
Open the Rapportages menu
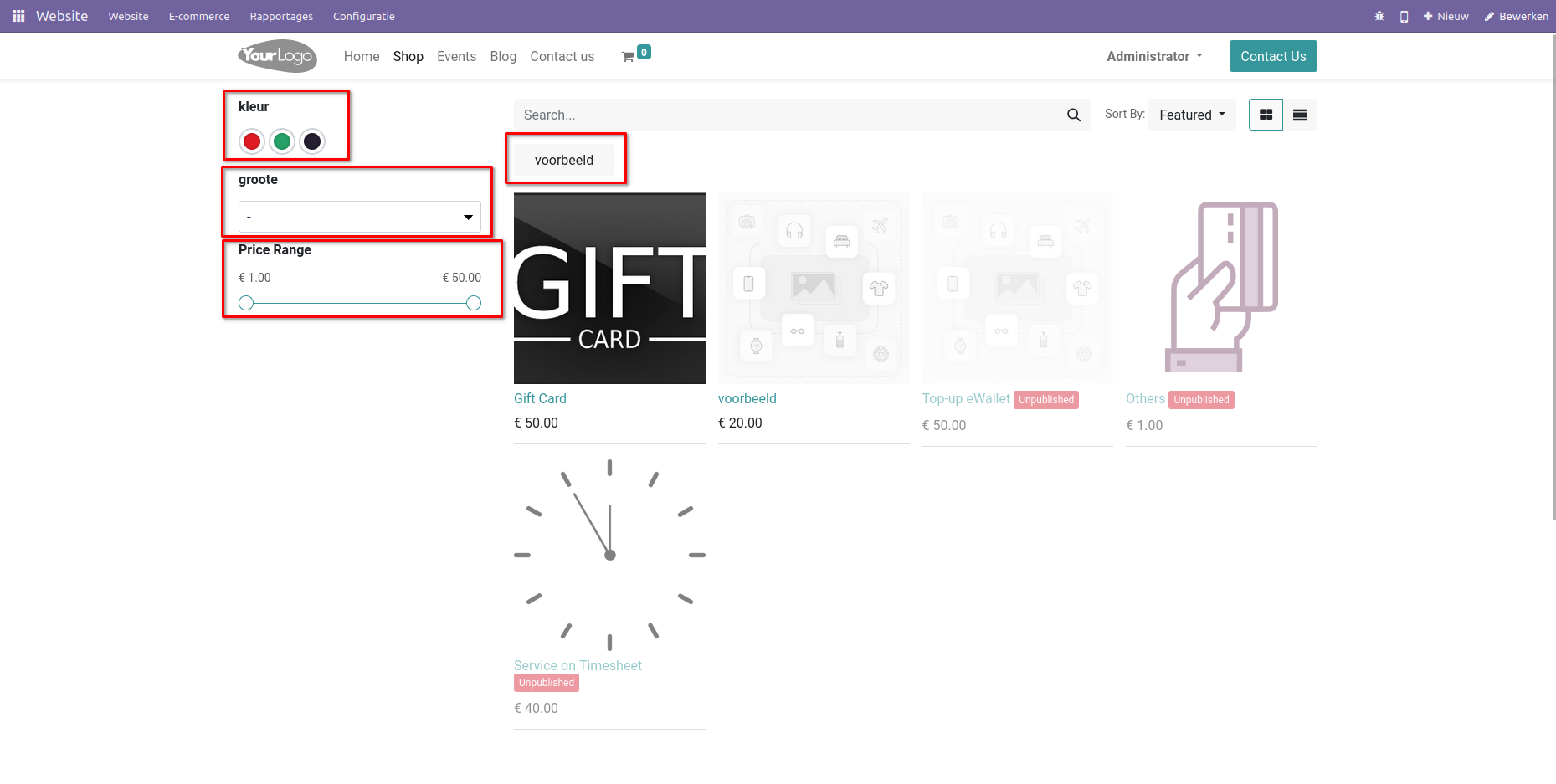coord(281,16)
